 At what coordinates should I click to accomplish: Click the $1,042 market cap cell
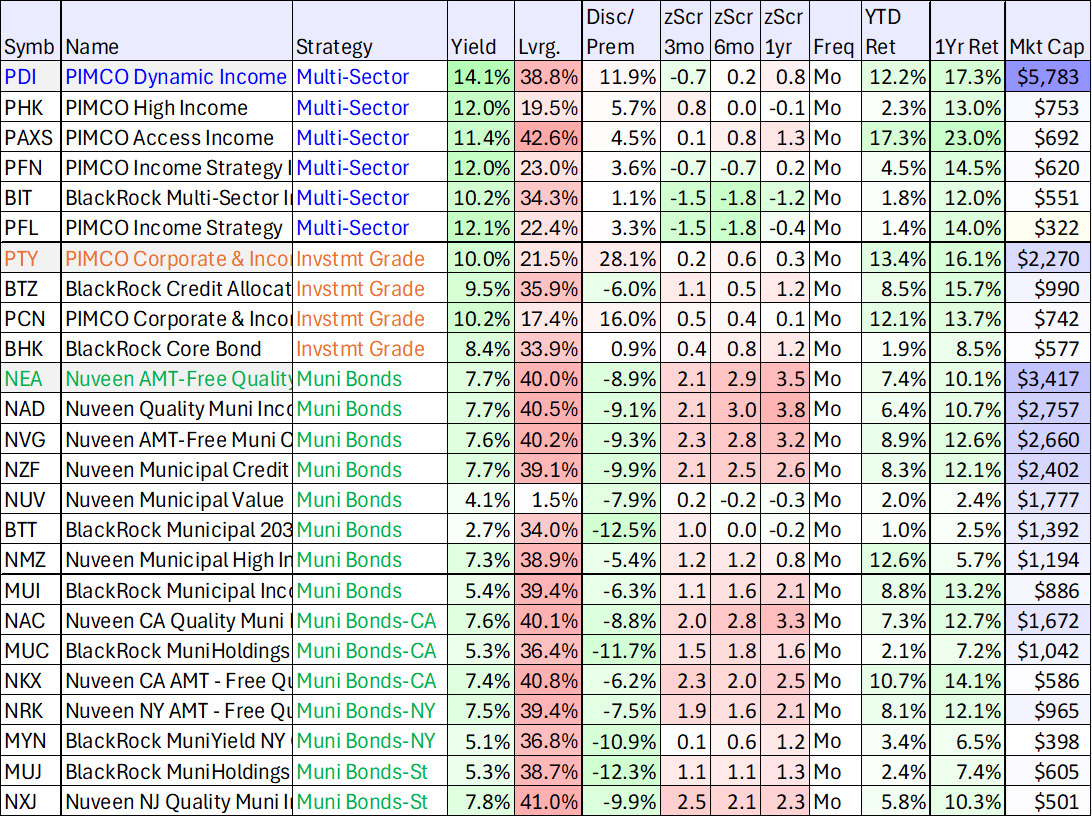[1047, 650]
